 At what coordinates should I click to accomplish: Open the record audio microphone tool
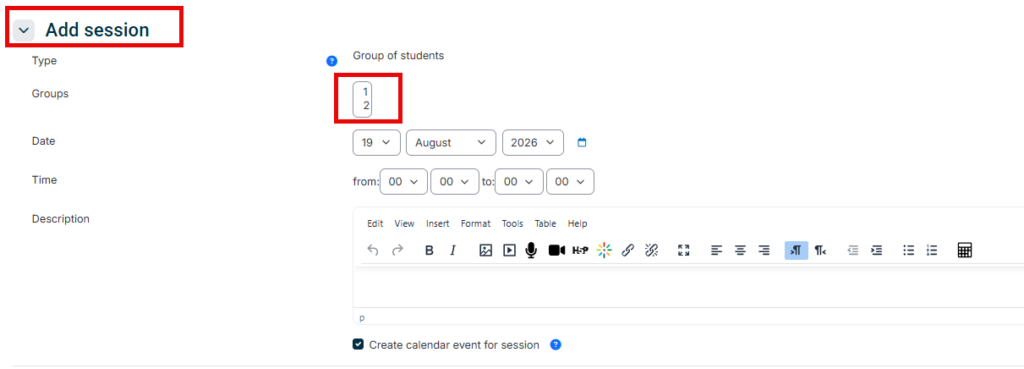[x=531, y=250]
